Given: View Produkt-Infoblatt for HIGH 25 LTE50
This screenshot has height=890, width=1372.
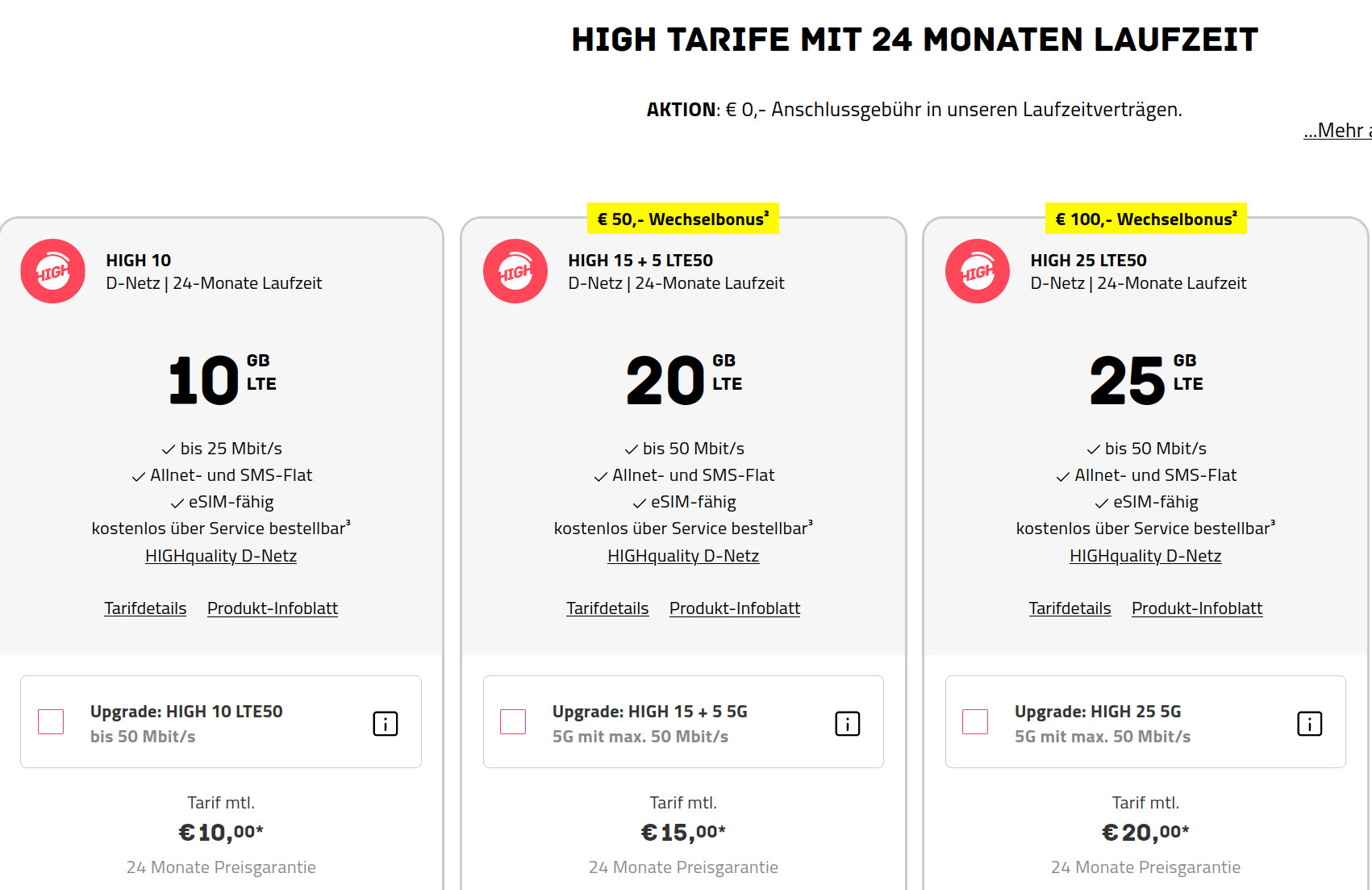Looking at the screenshot, I should click(x=1197, y=608).
